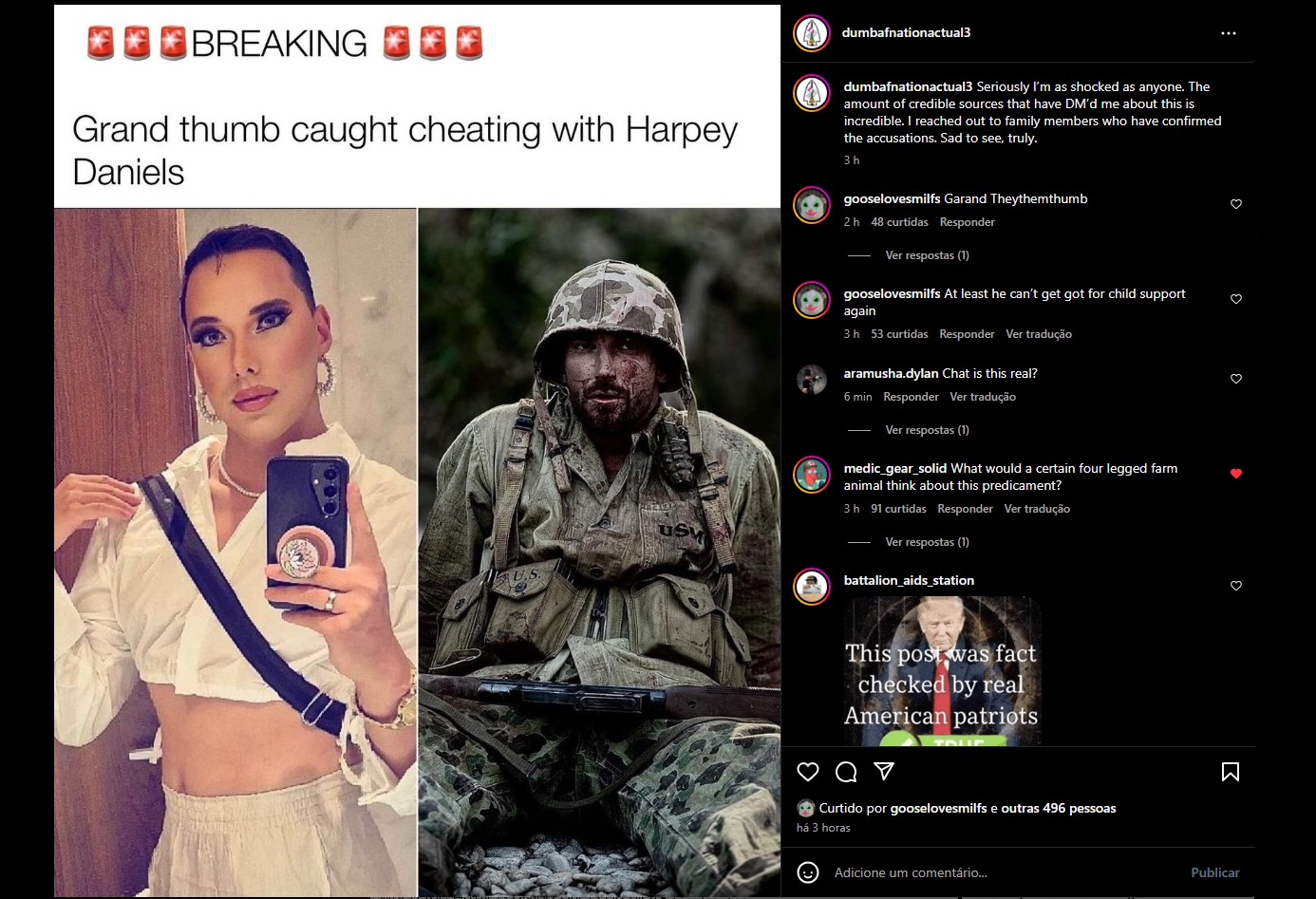Open dumbafnationactual3 profile avatar in header
Screen dimensions: 1316x899
click(812, 33)
